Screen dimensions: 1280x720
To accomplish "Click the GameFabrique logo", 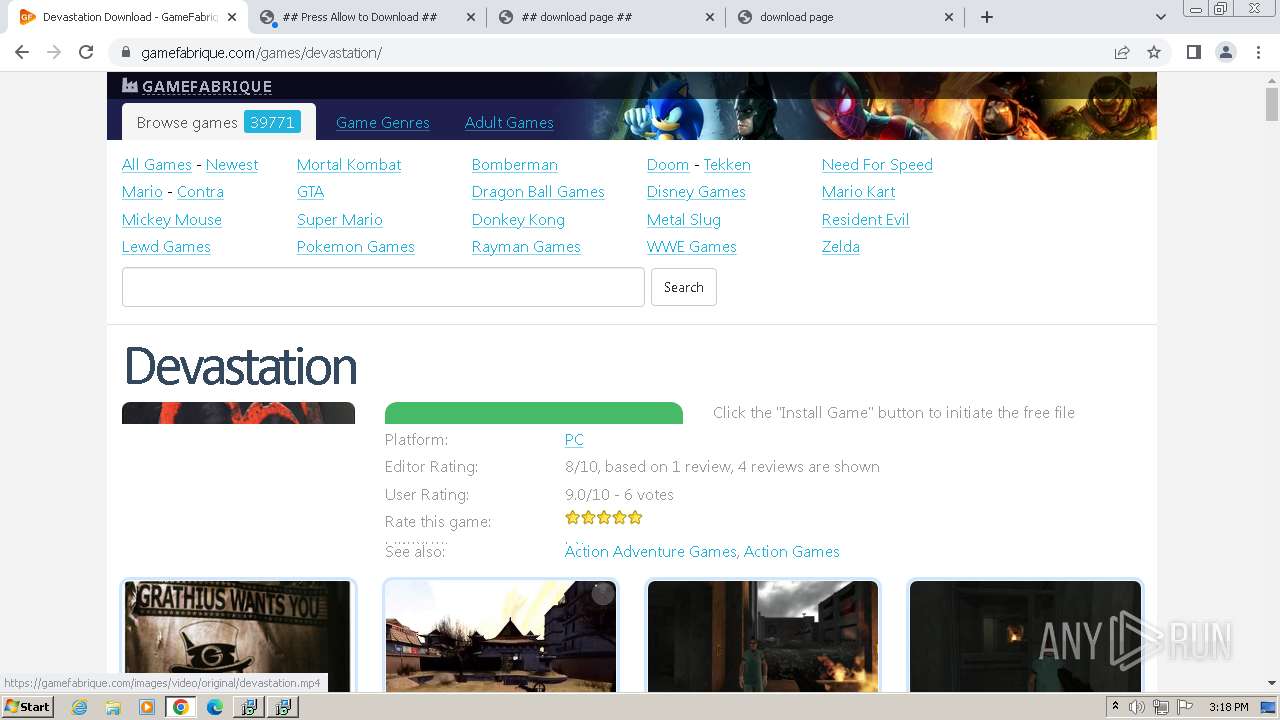I will point(197,86).
